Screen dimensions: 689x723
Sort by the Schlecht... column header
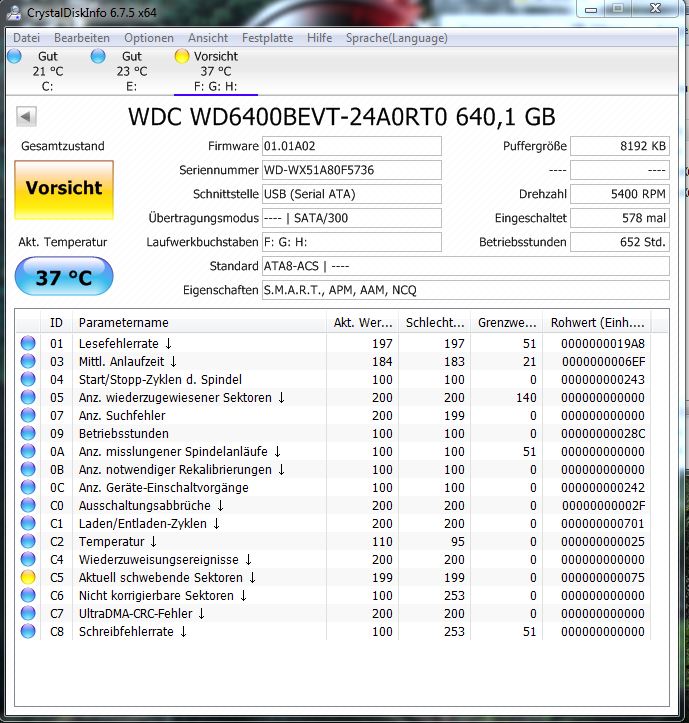[434, 322]
